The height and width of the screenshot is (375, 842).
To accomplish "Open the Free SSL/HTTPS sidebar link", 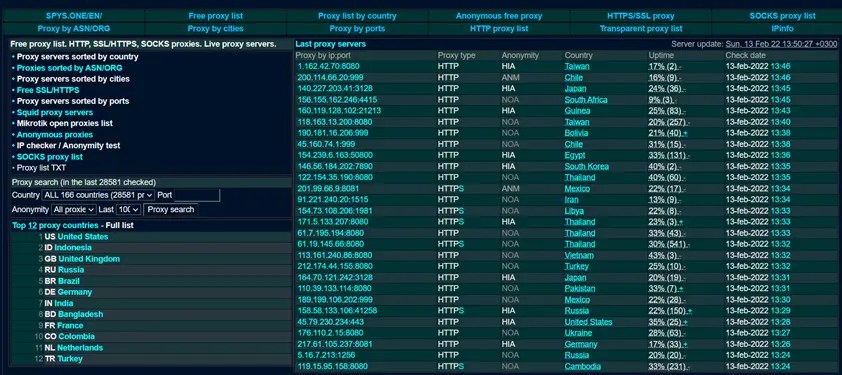I will [x=48, y=90].
